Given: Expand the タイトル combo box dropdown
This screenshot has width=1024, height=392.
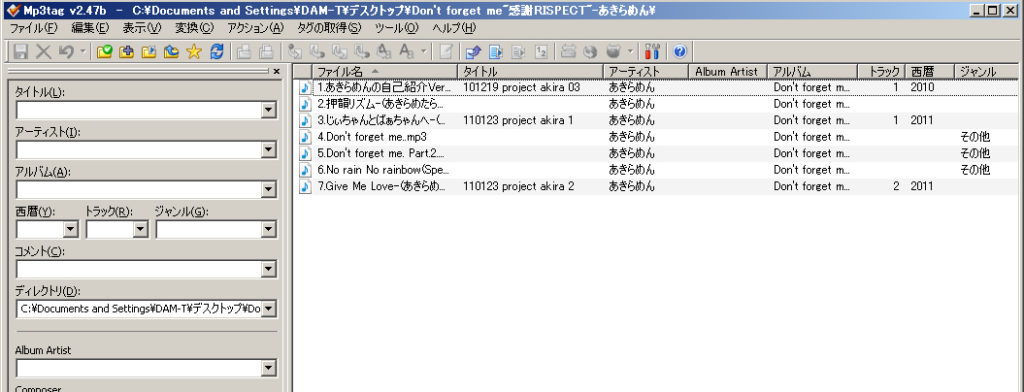Looking at the screenshot, I should pyautogui.click(x=268, y=110).
